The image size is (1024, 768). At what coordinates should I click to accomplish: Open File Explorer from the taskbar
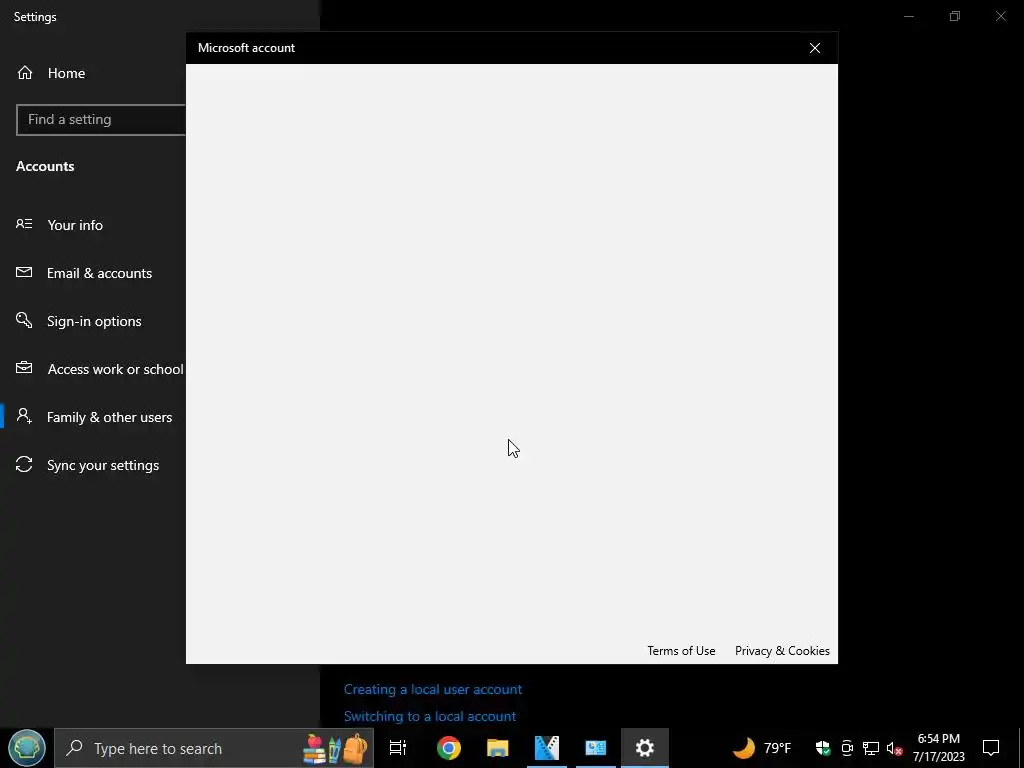tap(498, 748)
